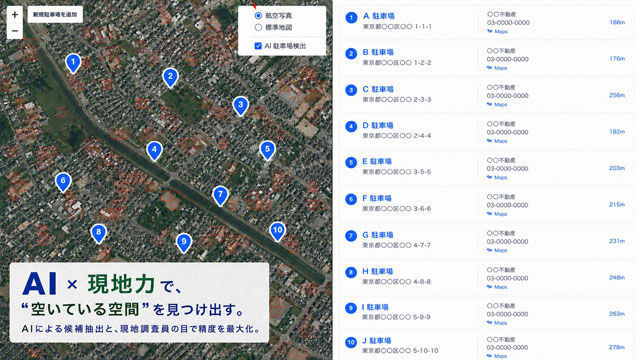Click the 263m distance value
This screenshot has width=640, height=360.
(x=617, y=314)
